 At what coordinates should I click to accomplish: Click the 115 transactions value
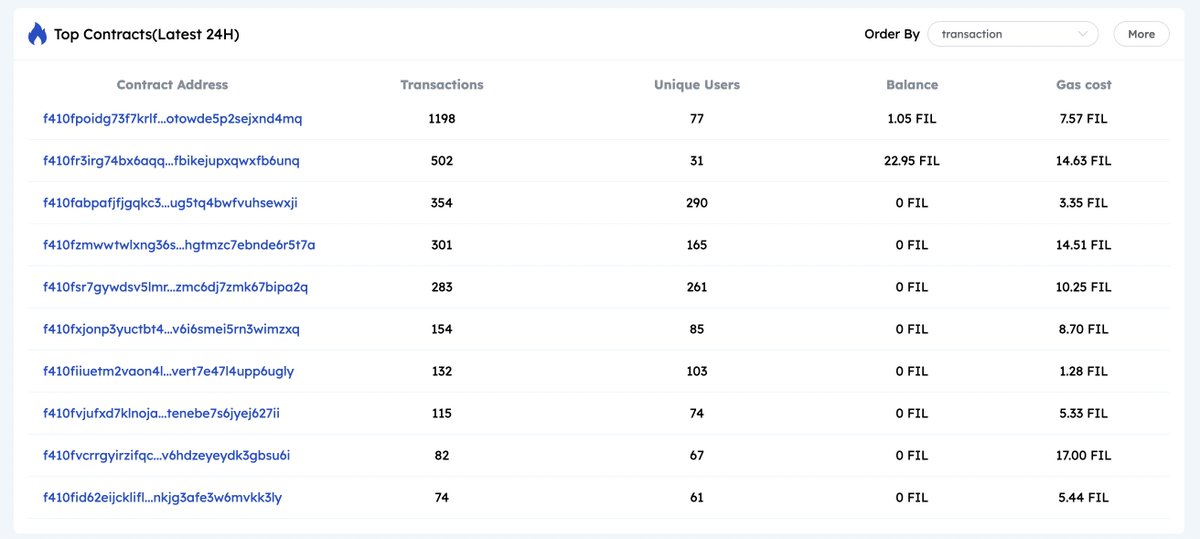pos(441,413)
